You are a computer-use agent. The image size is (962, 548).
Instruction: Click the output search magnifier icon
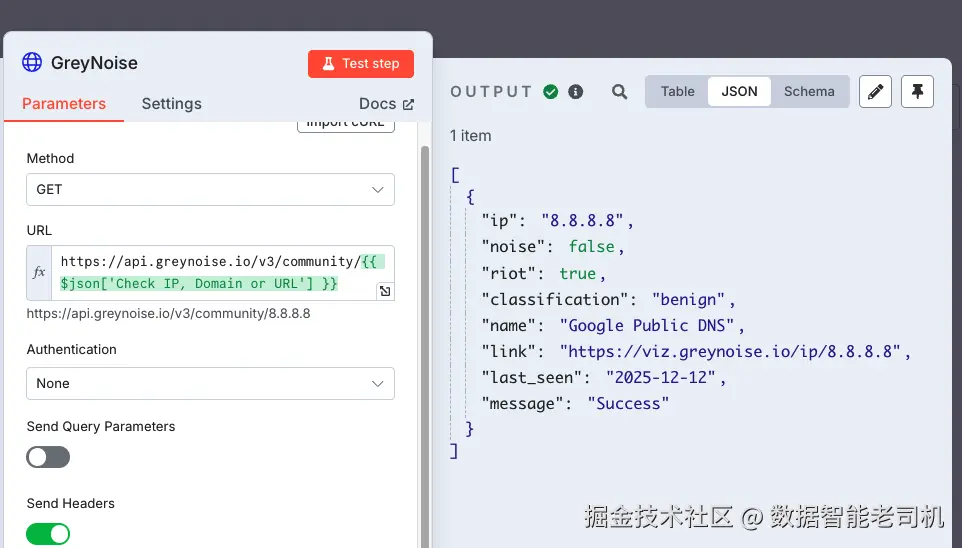point(619,92)
